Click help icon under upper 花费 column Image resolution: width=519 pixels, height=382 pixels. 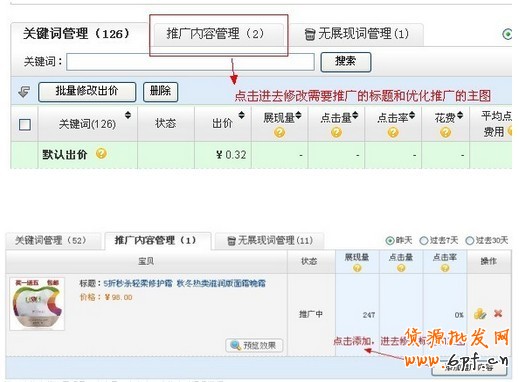(445, 133)
